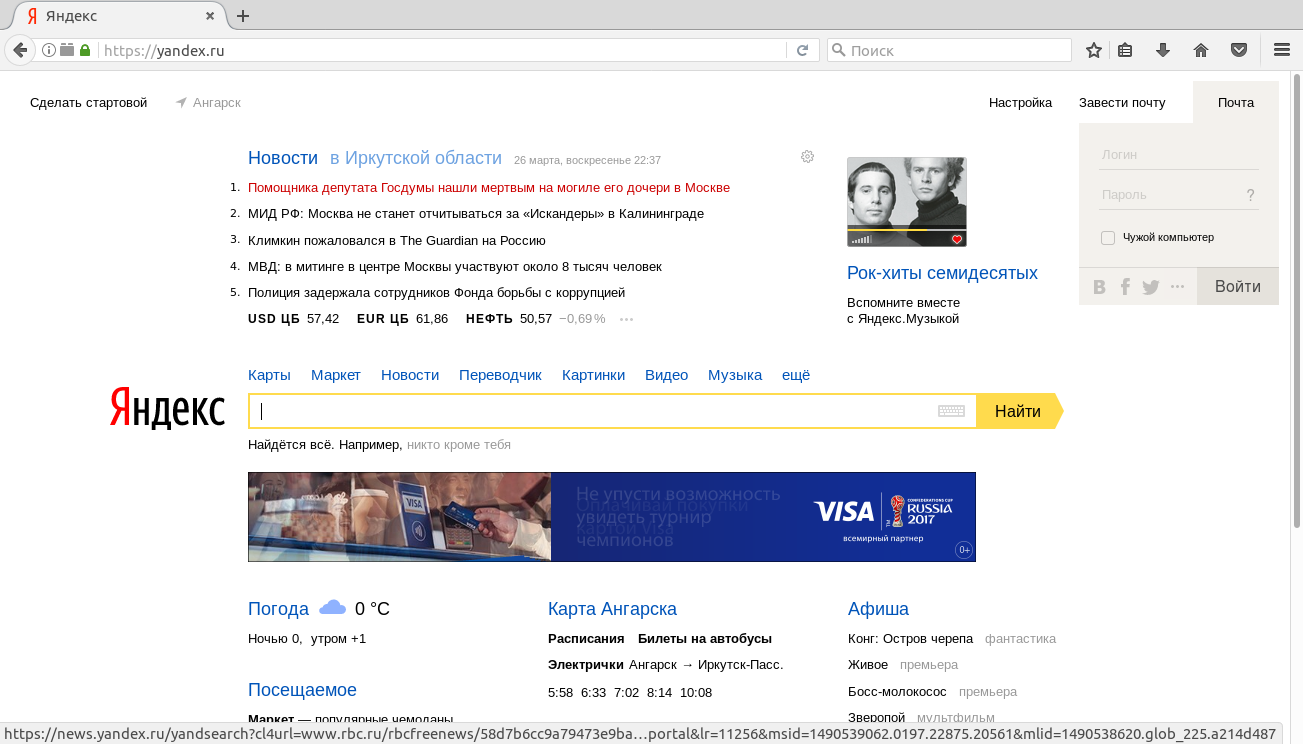The image size is (1303, 744).
Task: Open headline 'Климкин пожаловался в The Guardian на Россию'
Action: [397, 240]
